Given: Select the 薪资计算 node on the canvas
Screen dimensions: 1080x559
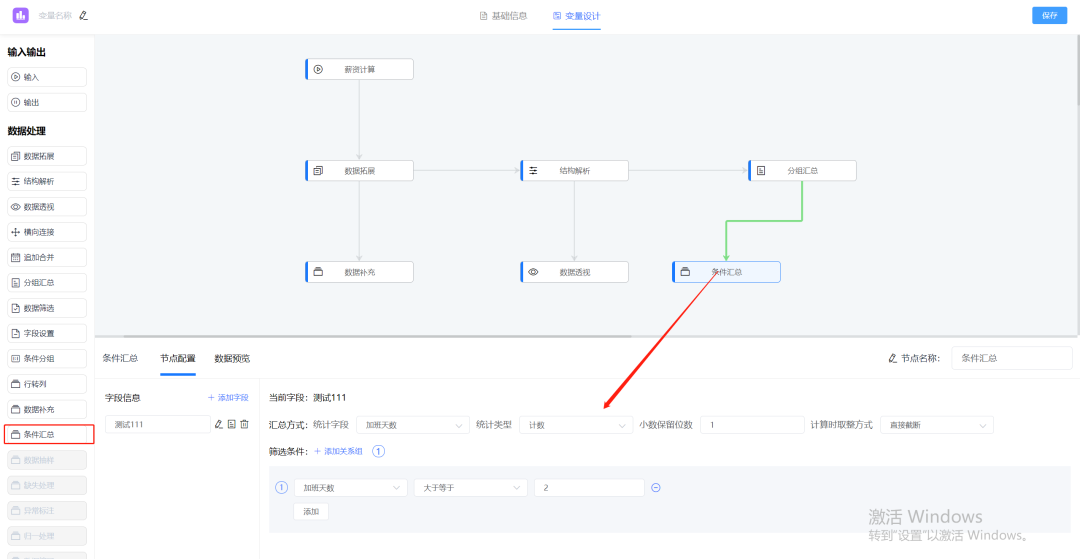Looking at the screenshot, I should 360,69.
